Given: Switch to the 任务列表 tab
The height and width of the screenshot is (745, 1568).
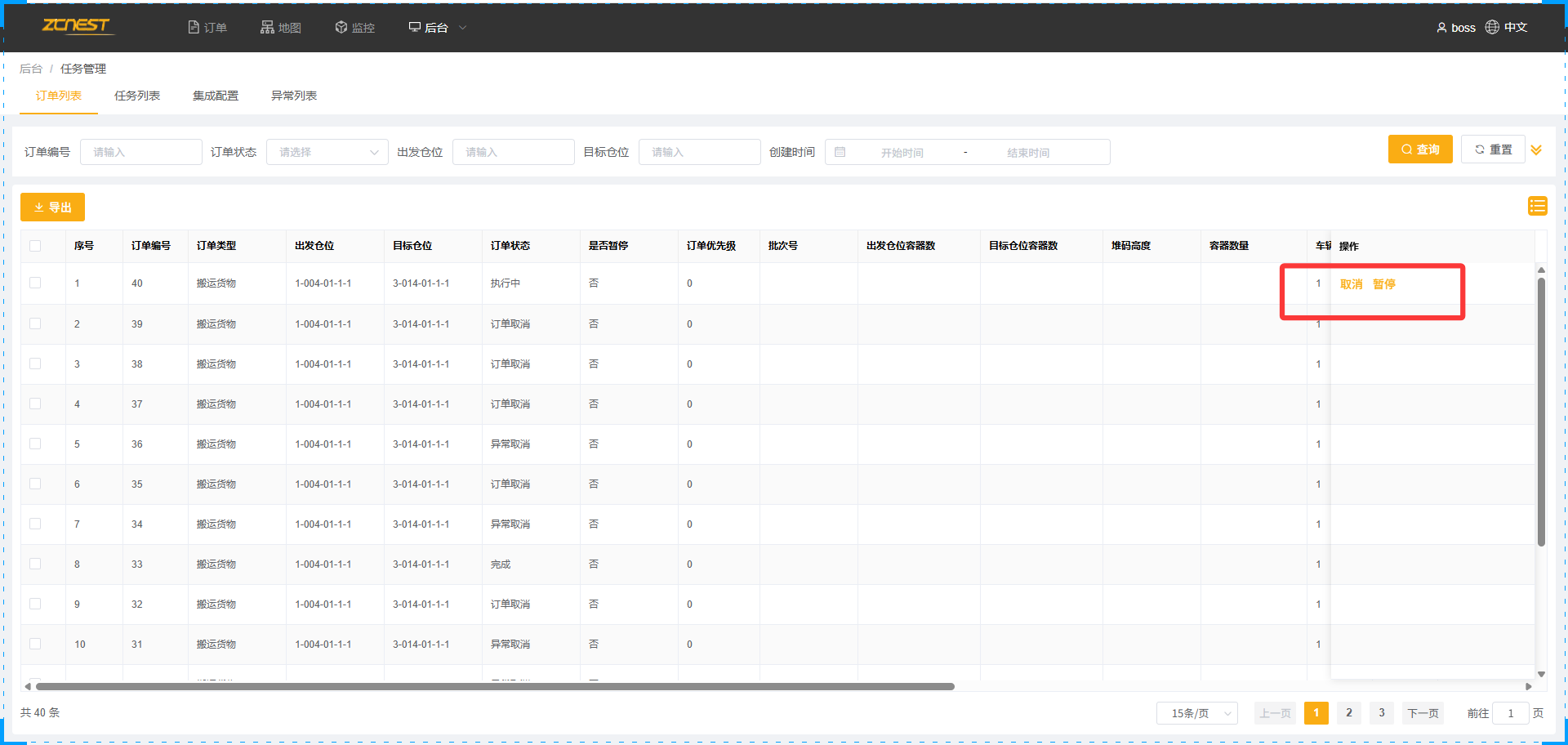Looking at the screenshot, I should [137, 96].
